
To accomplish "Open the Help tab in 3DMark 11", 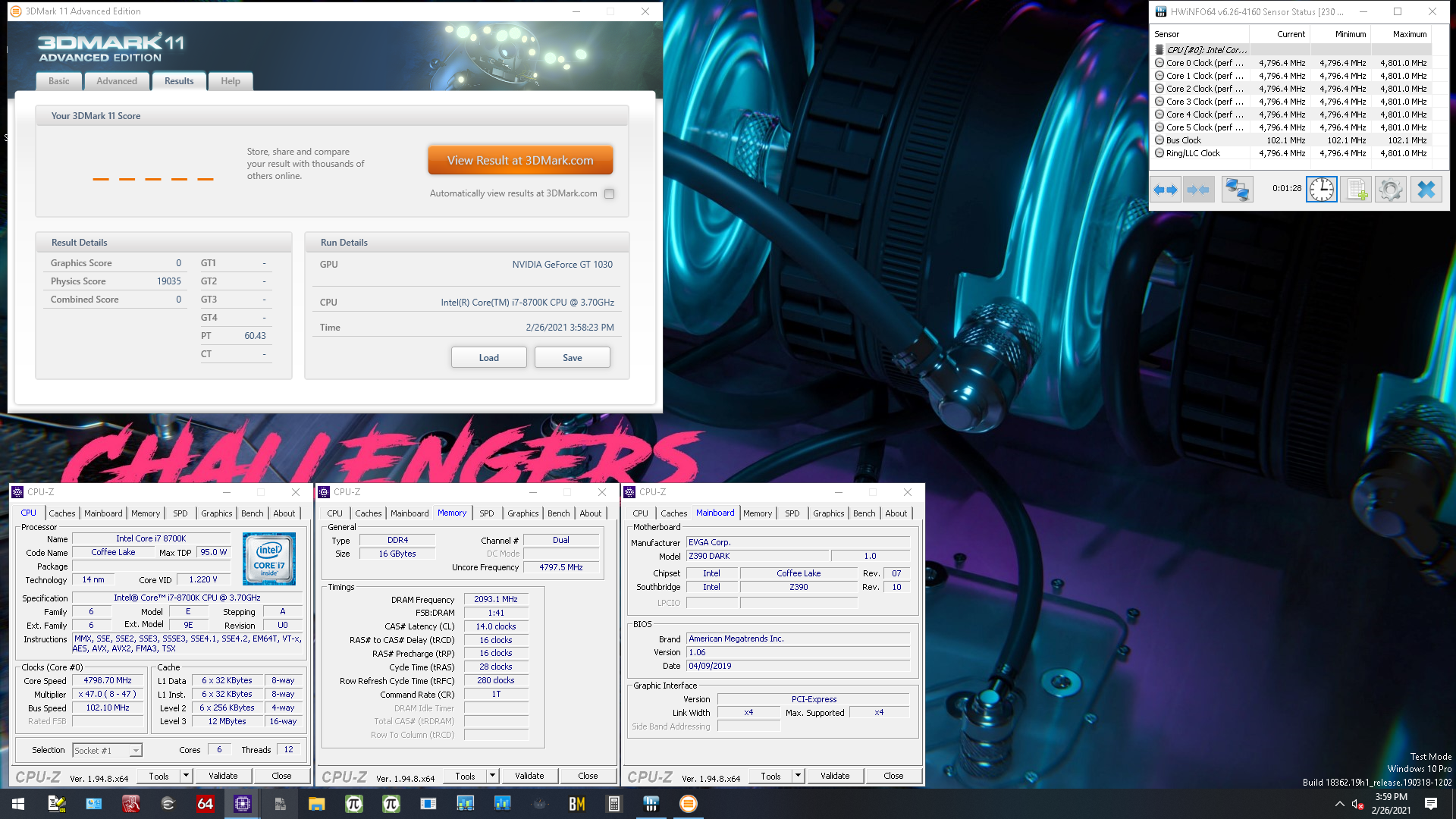I will coord(231,81).
